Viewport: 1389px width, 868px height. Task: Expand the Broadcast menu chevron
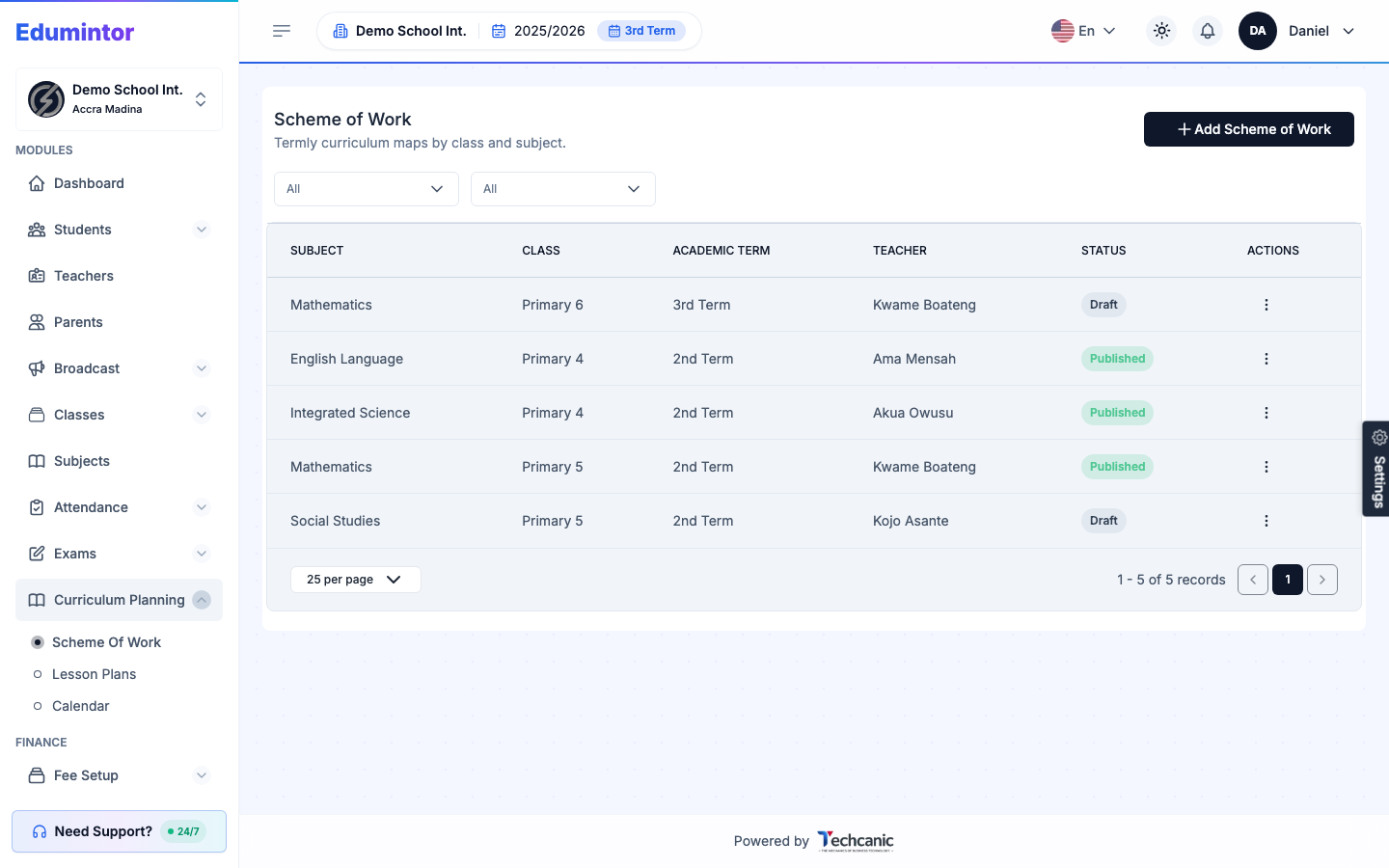click(202, 368)
